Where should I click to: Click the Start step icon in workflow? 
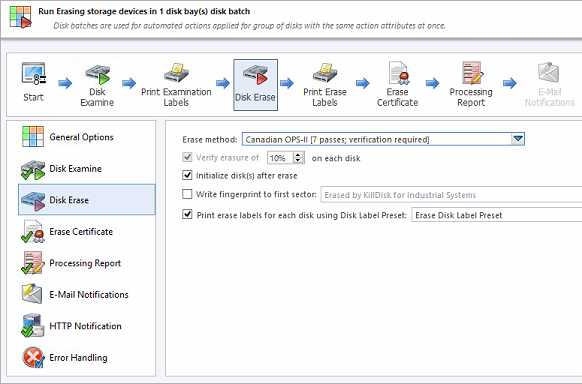pos(33,74)
